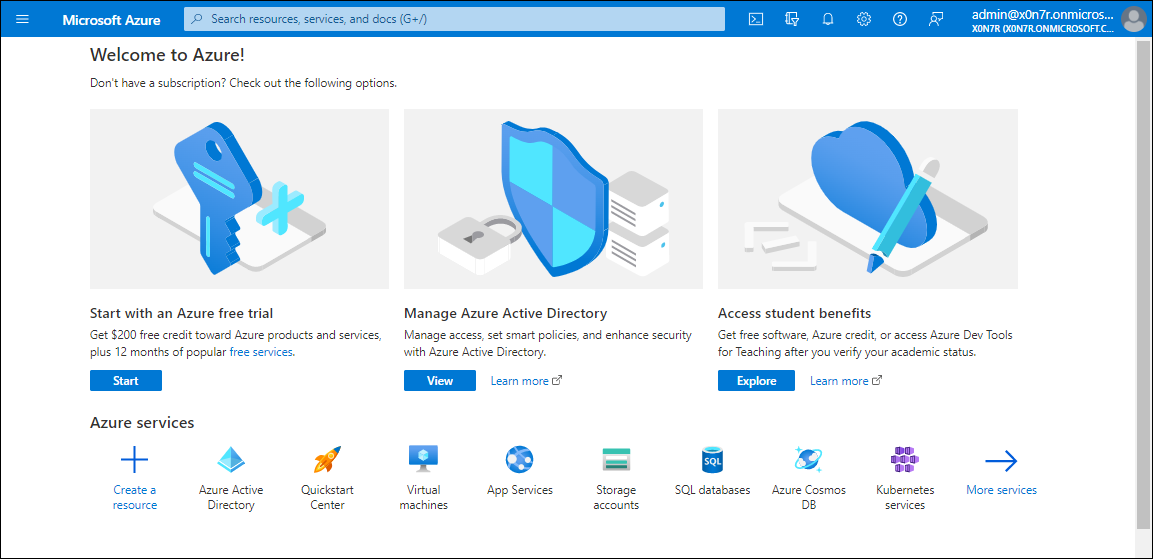Click the free trial key illustration
Image resolution: width=1153 pixels, height=559 pixels.
click(240, 199)
